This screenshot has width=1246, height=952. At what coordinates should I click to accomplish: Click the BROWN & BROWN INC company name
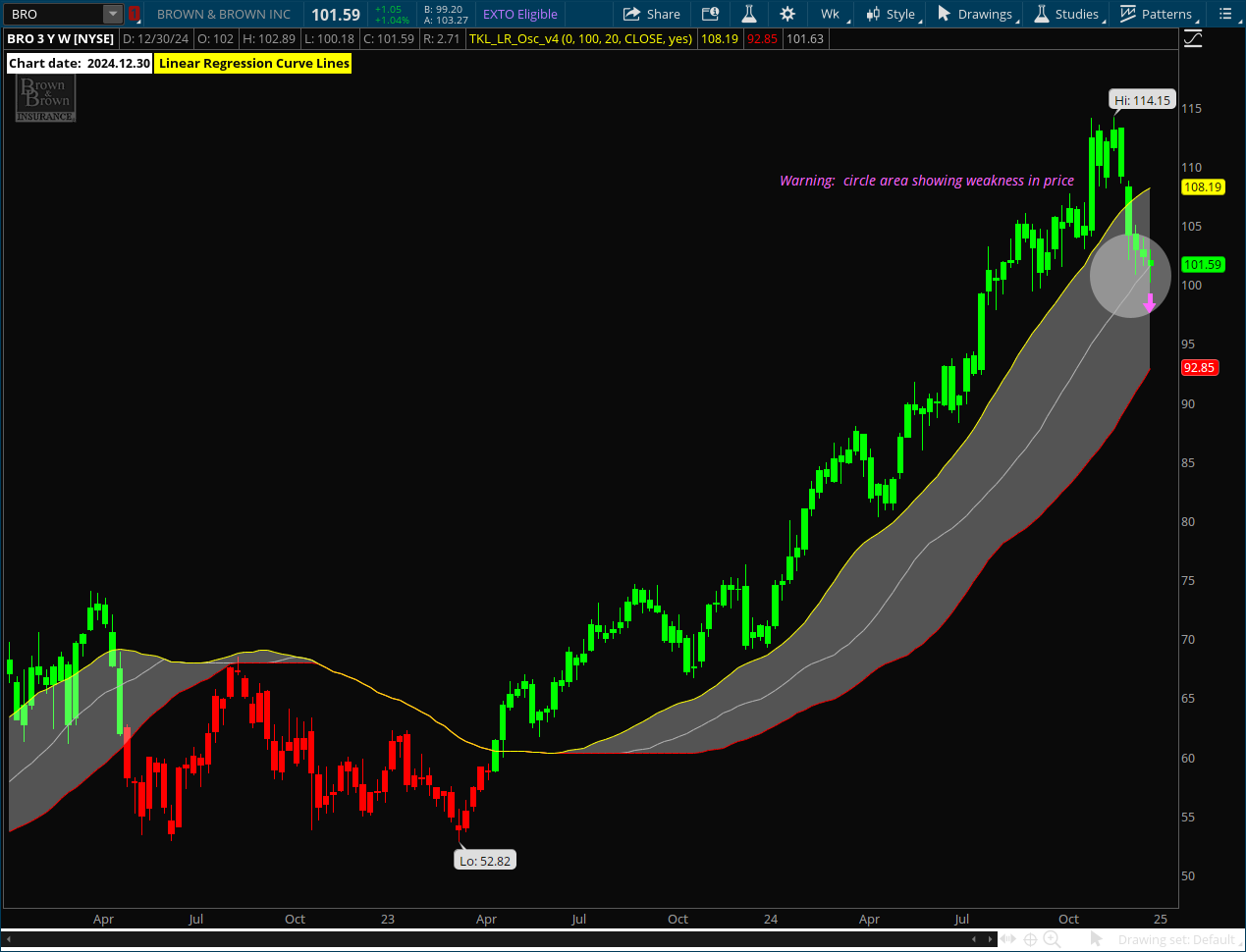(x=224, y=14)
